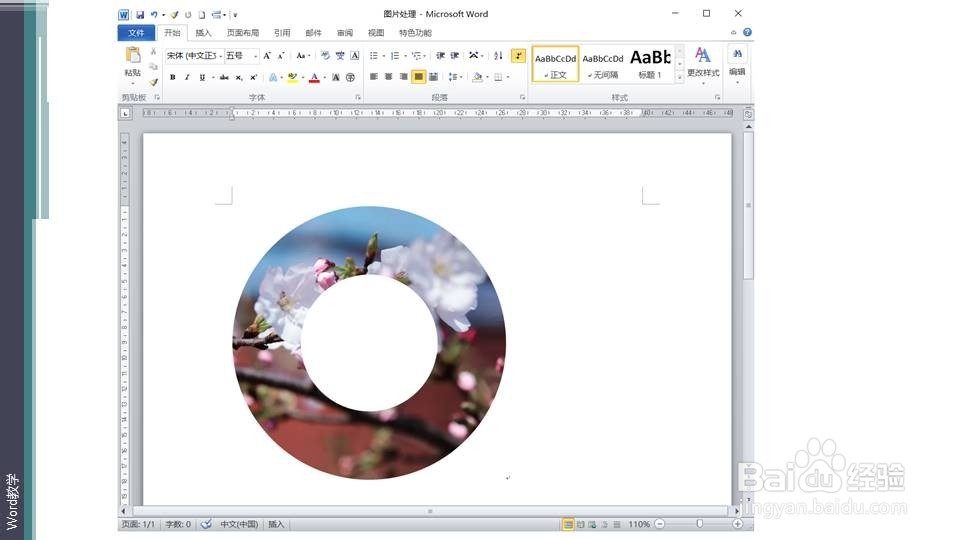This screenshot has height=540, width=960.
Task: Click the Shrink Font icon
Action: coord(281,56)
